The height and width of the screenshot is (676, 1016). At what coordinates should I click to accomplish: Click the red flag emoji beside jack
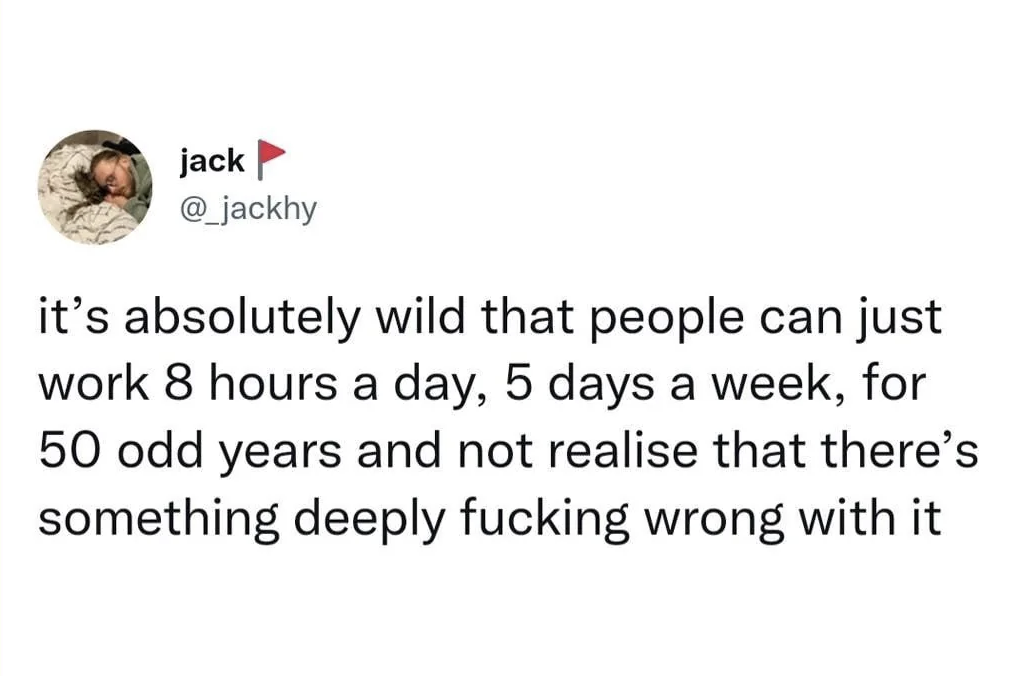point(271,159)
